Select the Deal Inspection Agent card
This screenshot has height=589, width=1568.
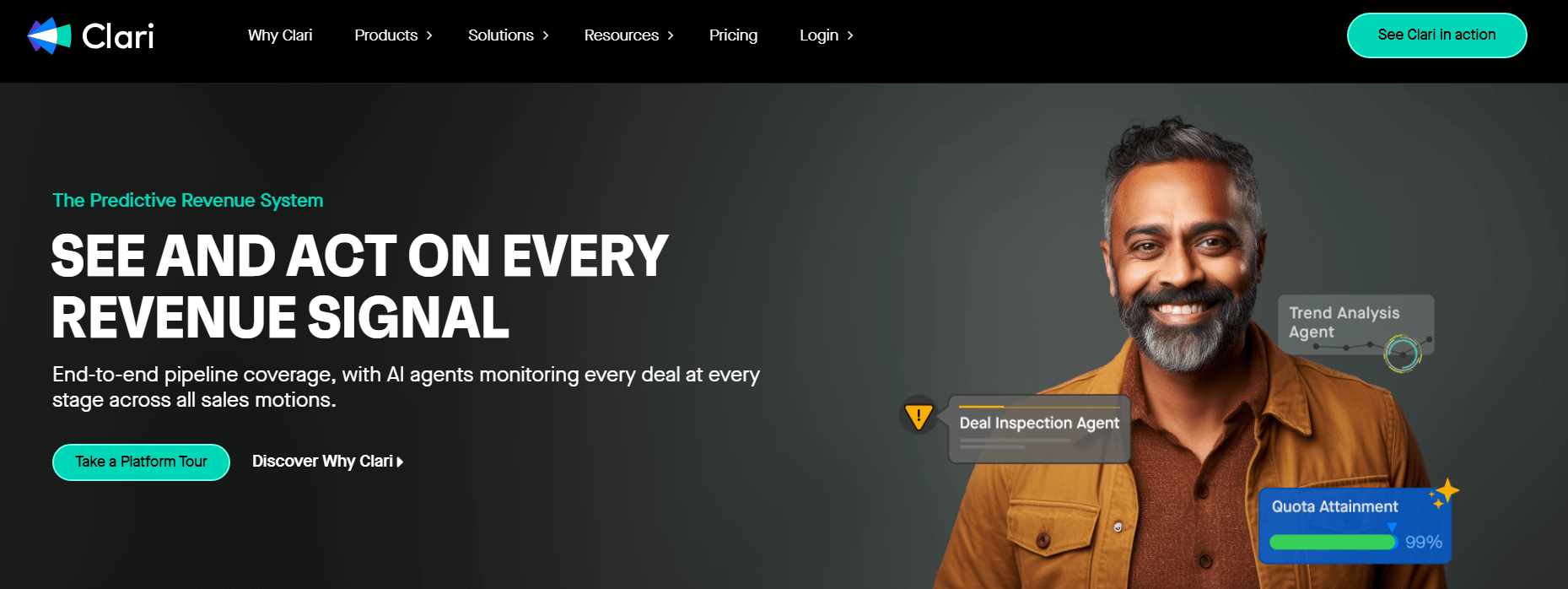(1039, 429)
